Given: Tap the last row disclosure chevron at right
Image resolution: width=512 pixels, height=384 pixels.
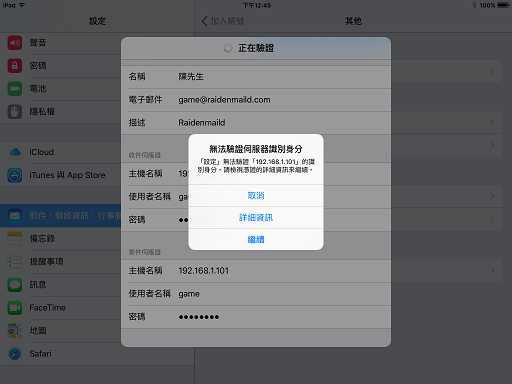Looking at the screenshot, I should pos(492,270).
